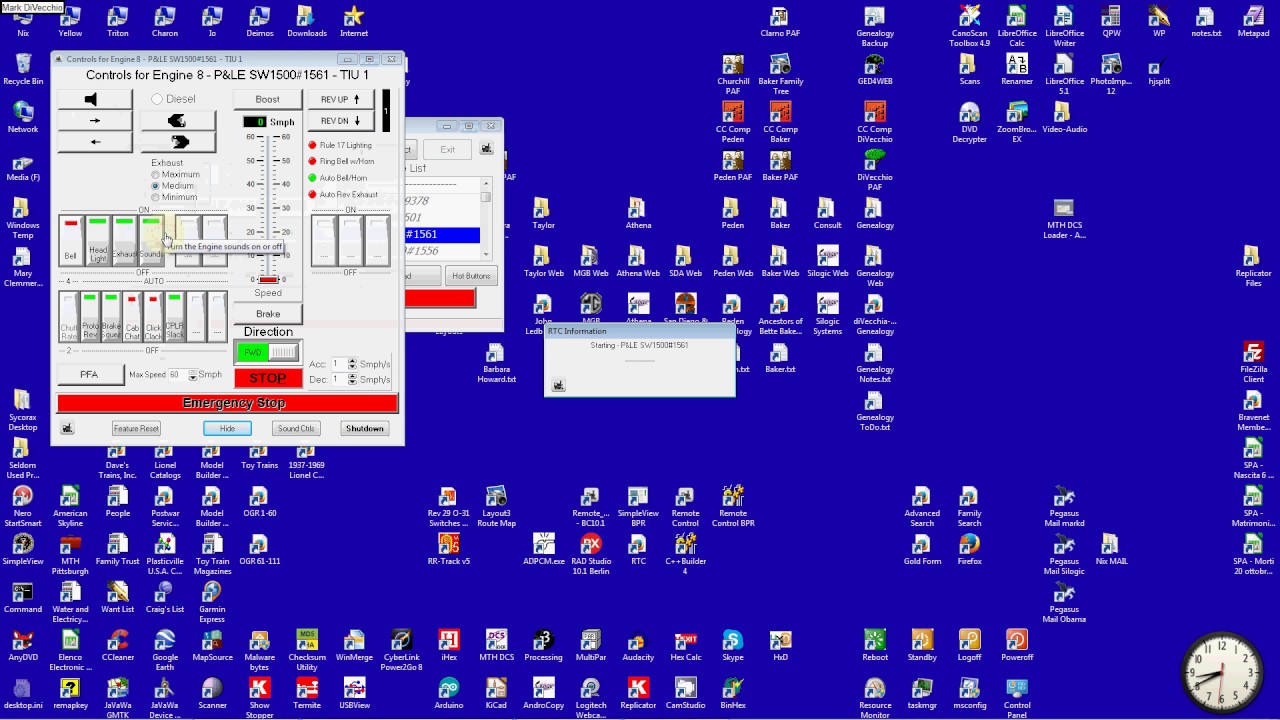
Task: Select the highlighted #1561 engine list row
Action: tap(442, 234)
